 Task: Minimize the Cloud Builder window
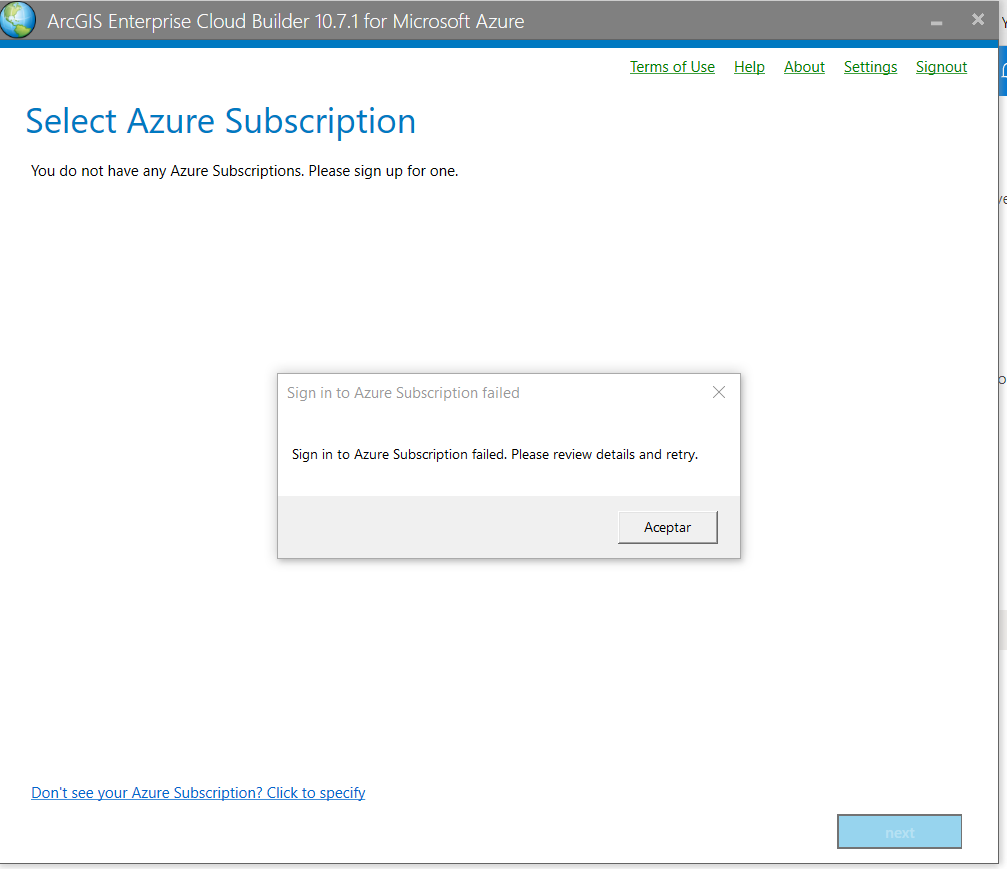point(936,22)
